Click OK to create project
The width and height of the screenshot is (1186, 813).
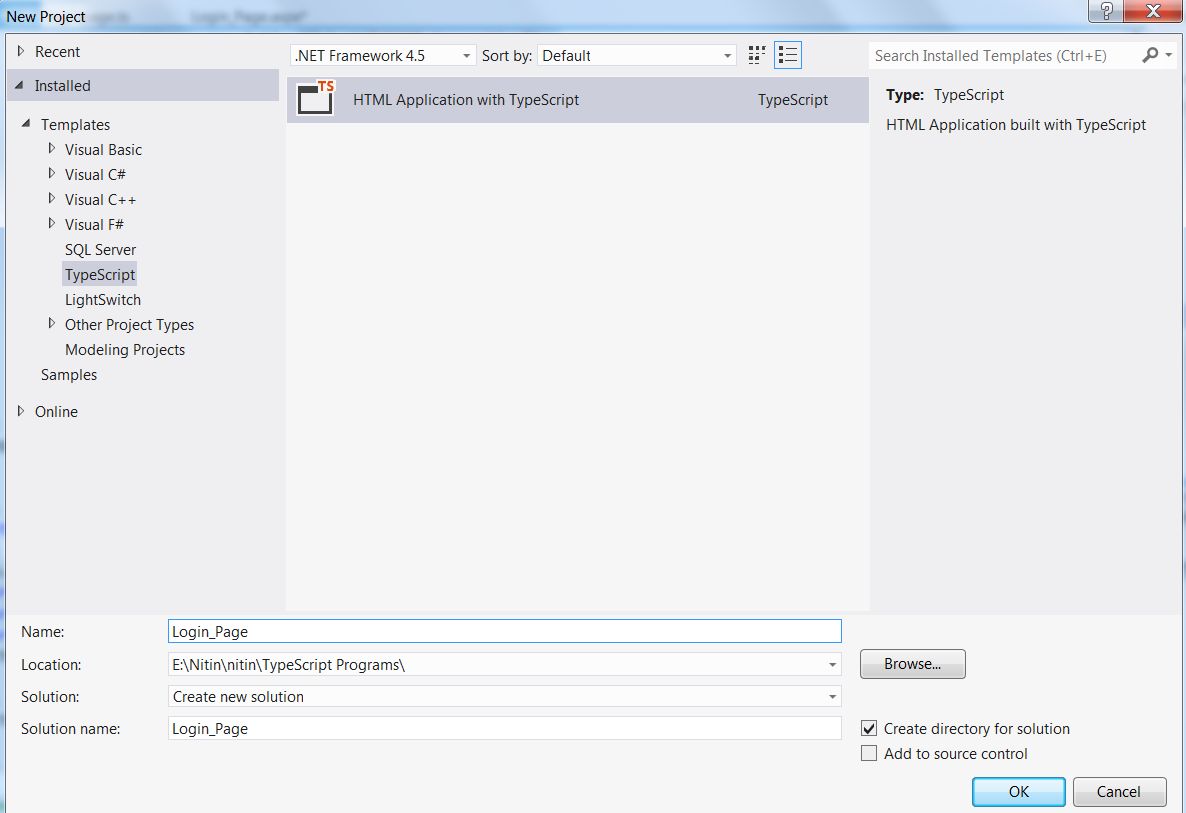(x=1019, y=791)
